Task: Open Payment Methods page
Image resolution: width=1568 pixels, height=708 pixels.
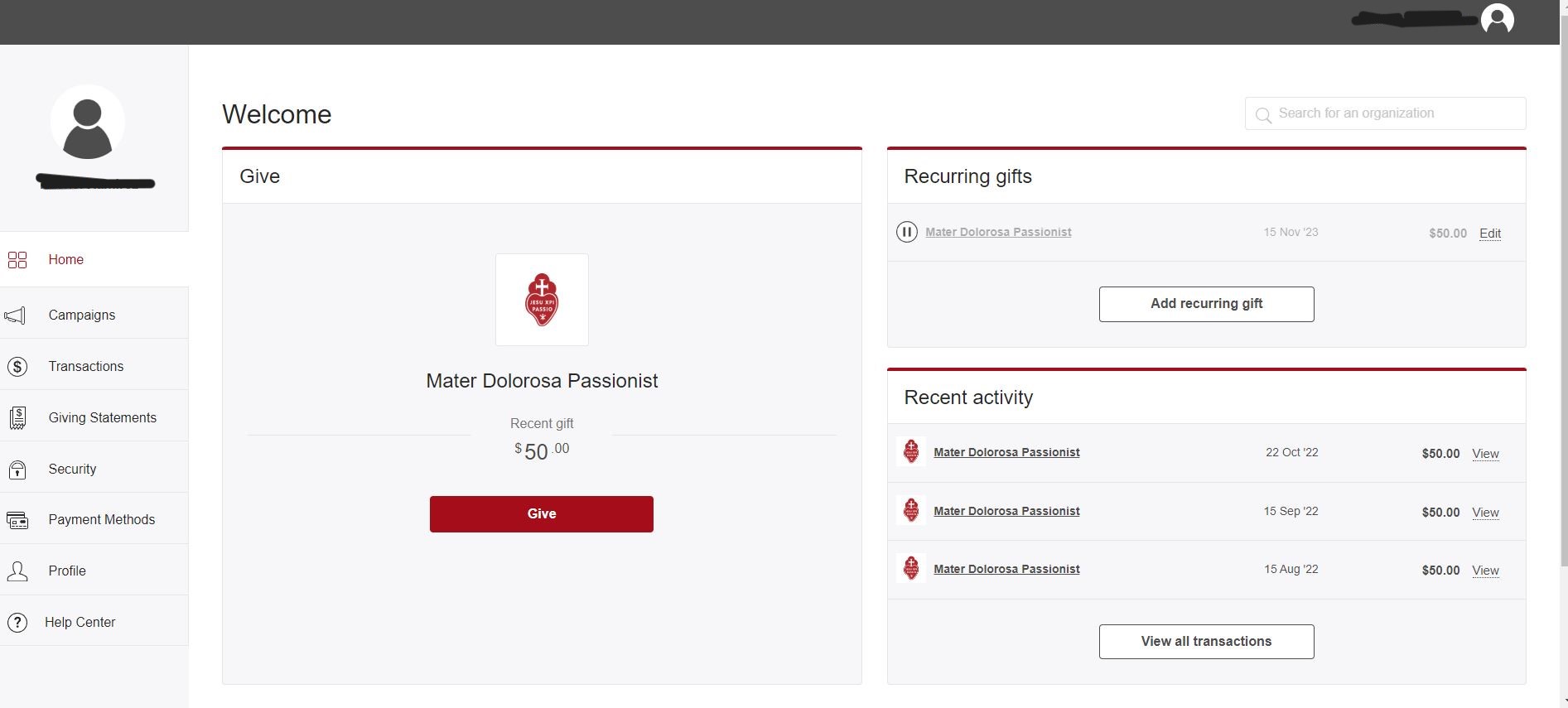Action: point(94,520)
